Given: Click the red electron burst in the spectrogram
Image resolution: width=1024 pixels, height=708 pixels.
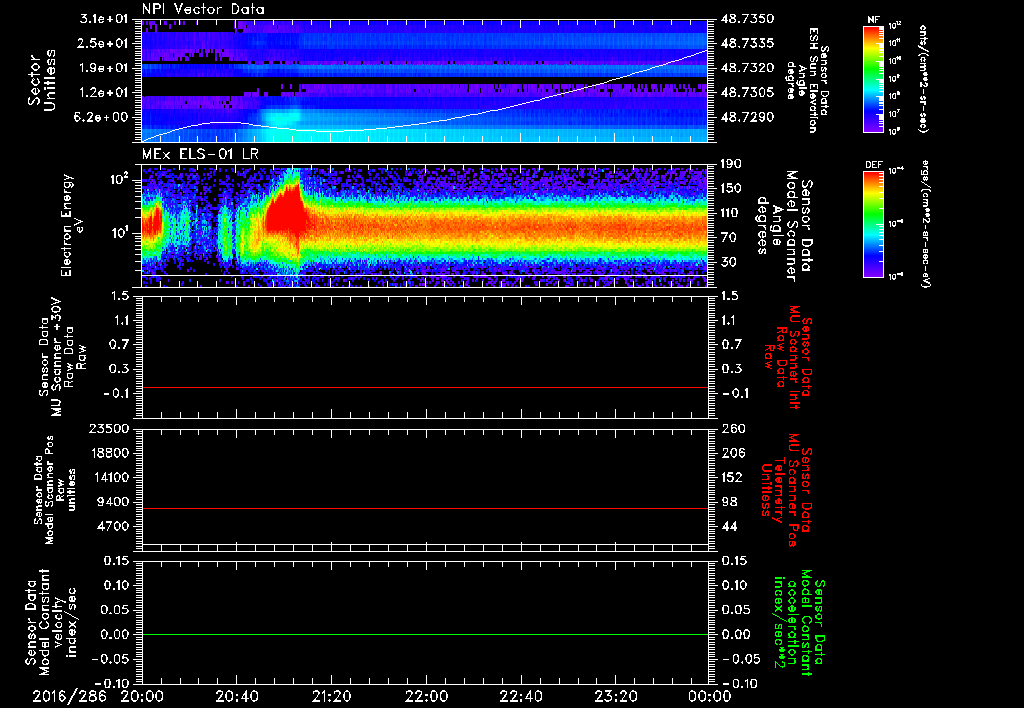Looking at the screenshot, I should tap(285, 212).
